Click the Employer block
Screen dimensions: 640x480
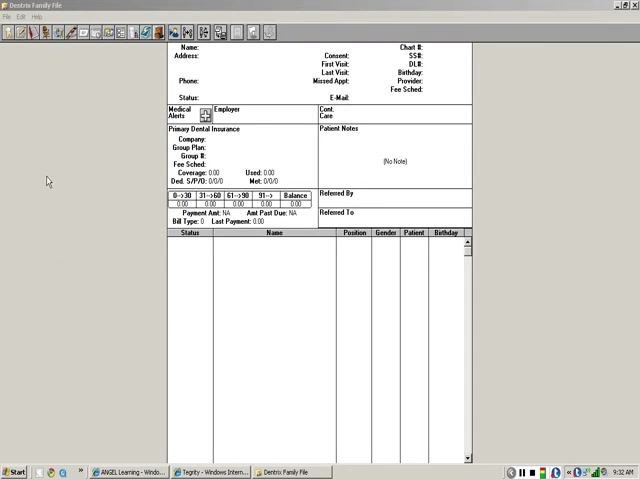(x=265, y=114)
